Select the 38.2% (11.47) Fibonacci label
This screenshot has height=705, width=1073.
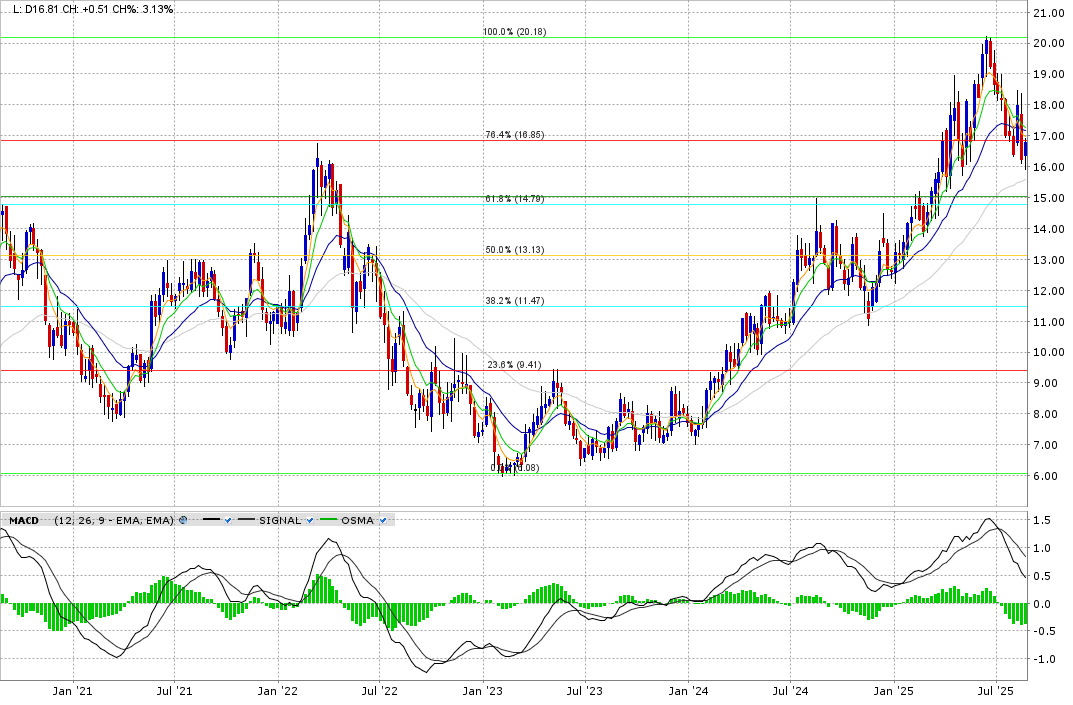[x=514, y=301]
